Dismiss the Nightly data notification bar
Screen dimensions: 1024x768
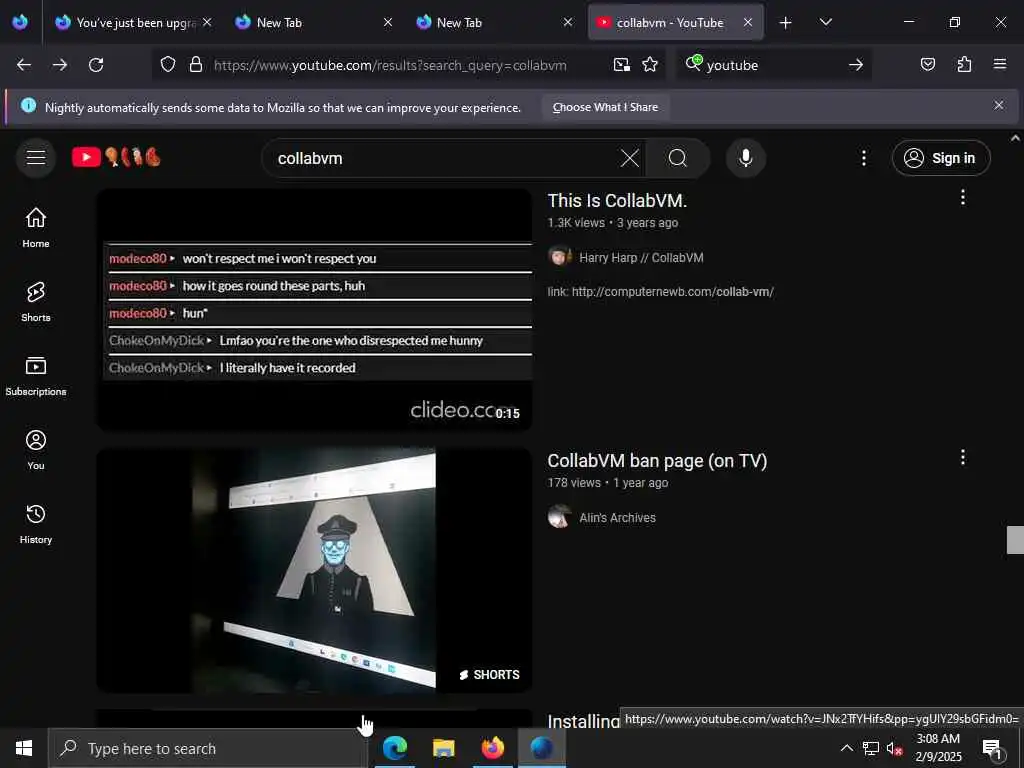[999, 105]
